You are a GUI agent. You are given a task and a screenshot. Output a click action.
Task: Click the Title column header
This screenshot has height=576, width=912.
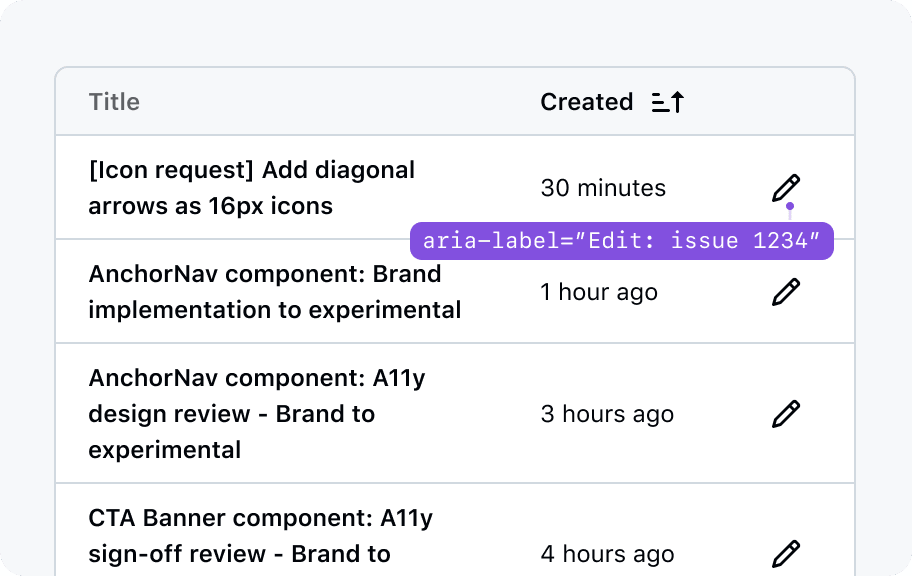(x=114, y=102)
